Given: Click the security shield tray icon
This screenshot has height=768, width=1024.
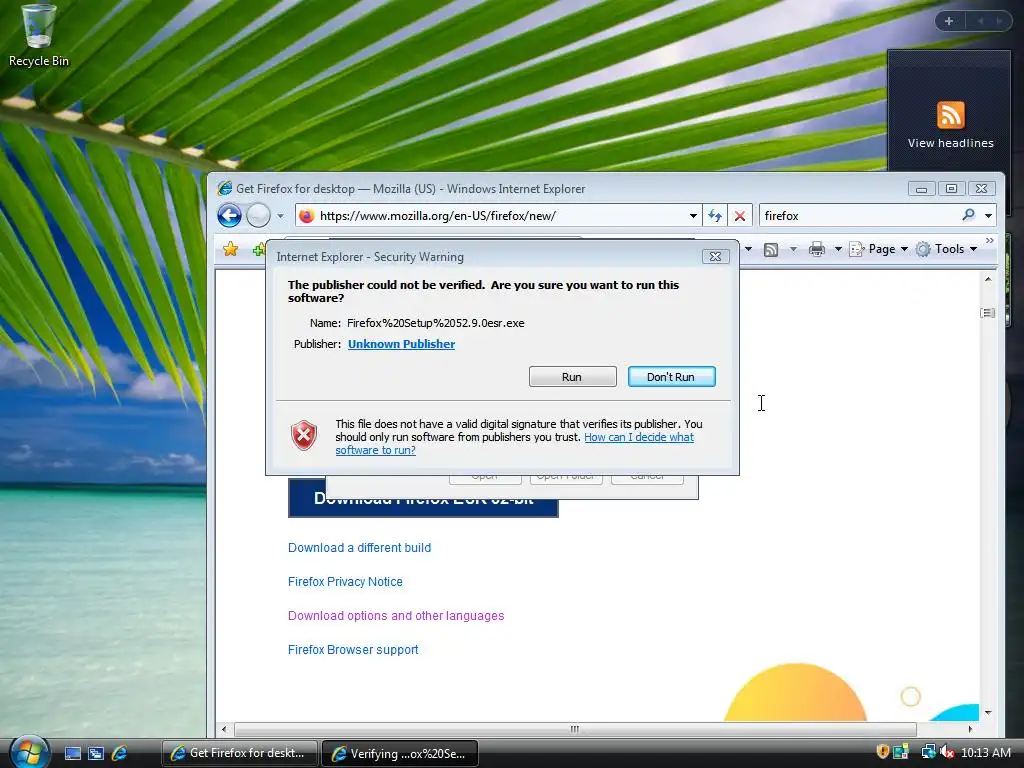Looking at the screenshot, I should [x=882, y=752].
